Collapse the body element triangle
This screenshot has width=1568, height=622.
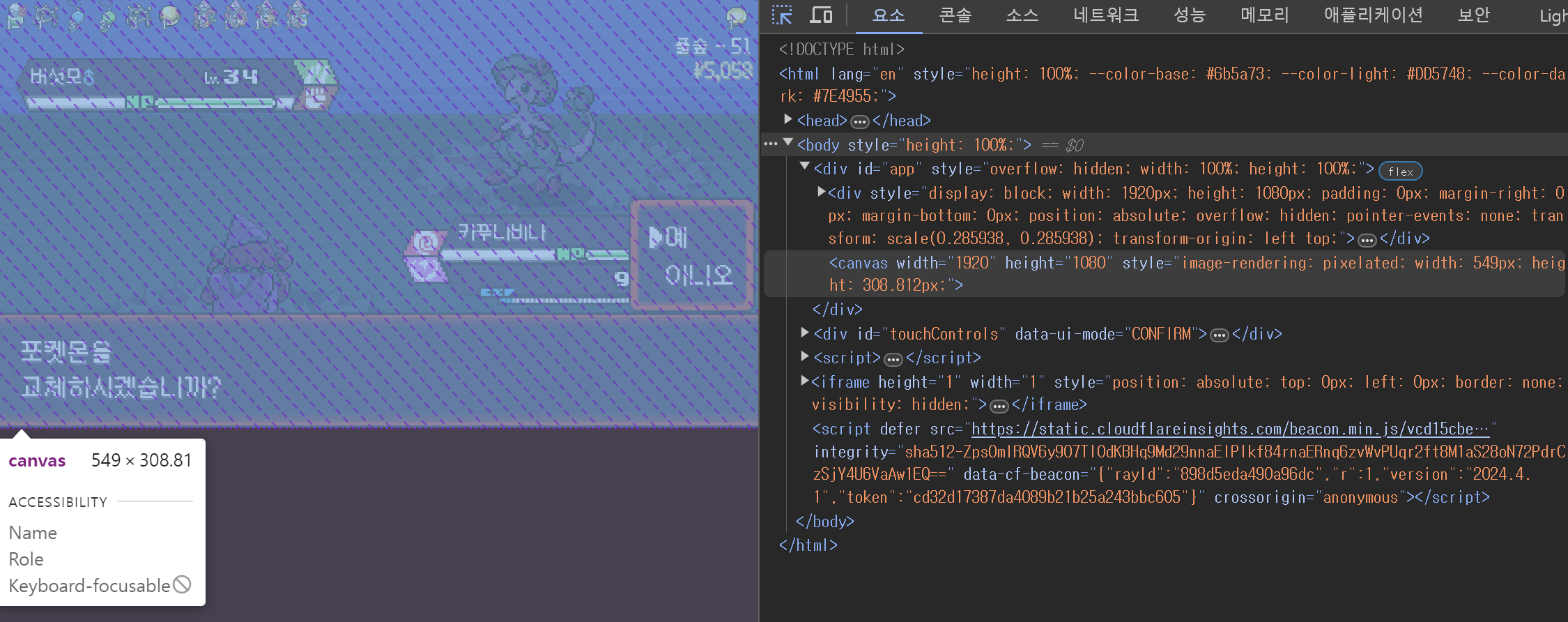point(788,143)
